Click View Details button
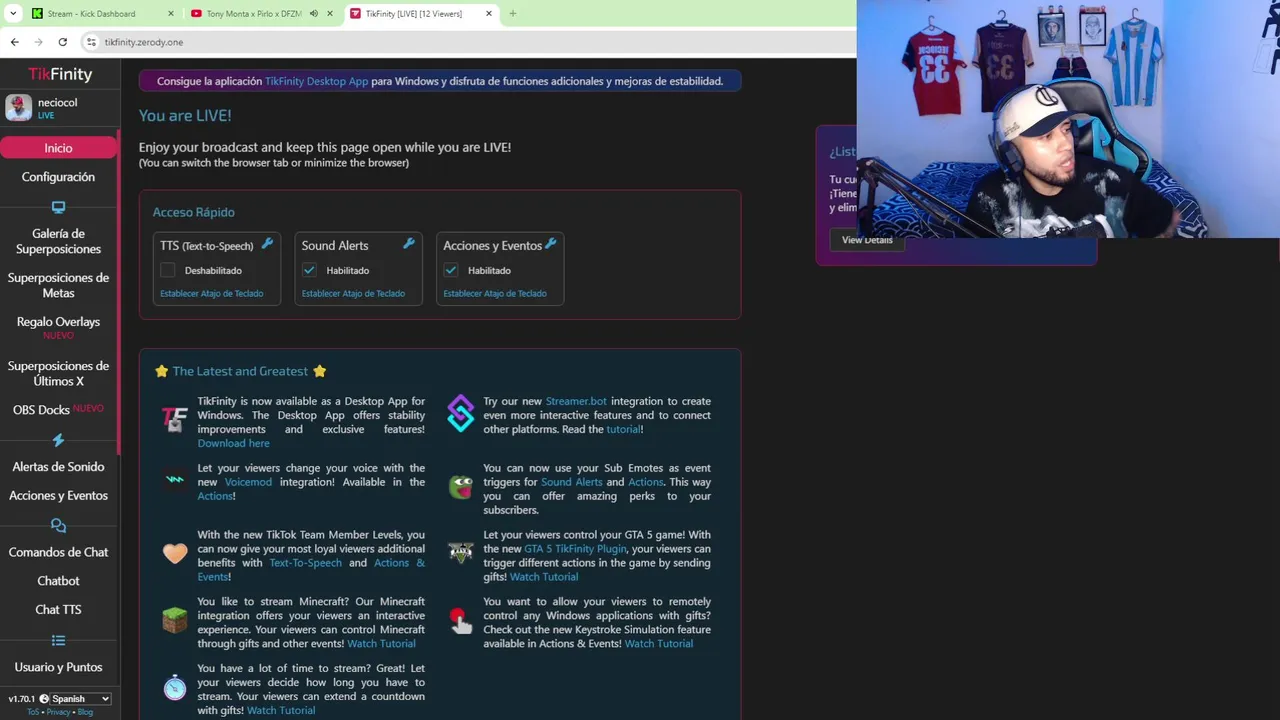 867,240
